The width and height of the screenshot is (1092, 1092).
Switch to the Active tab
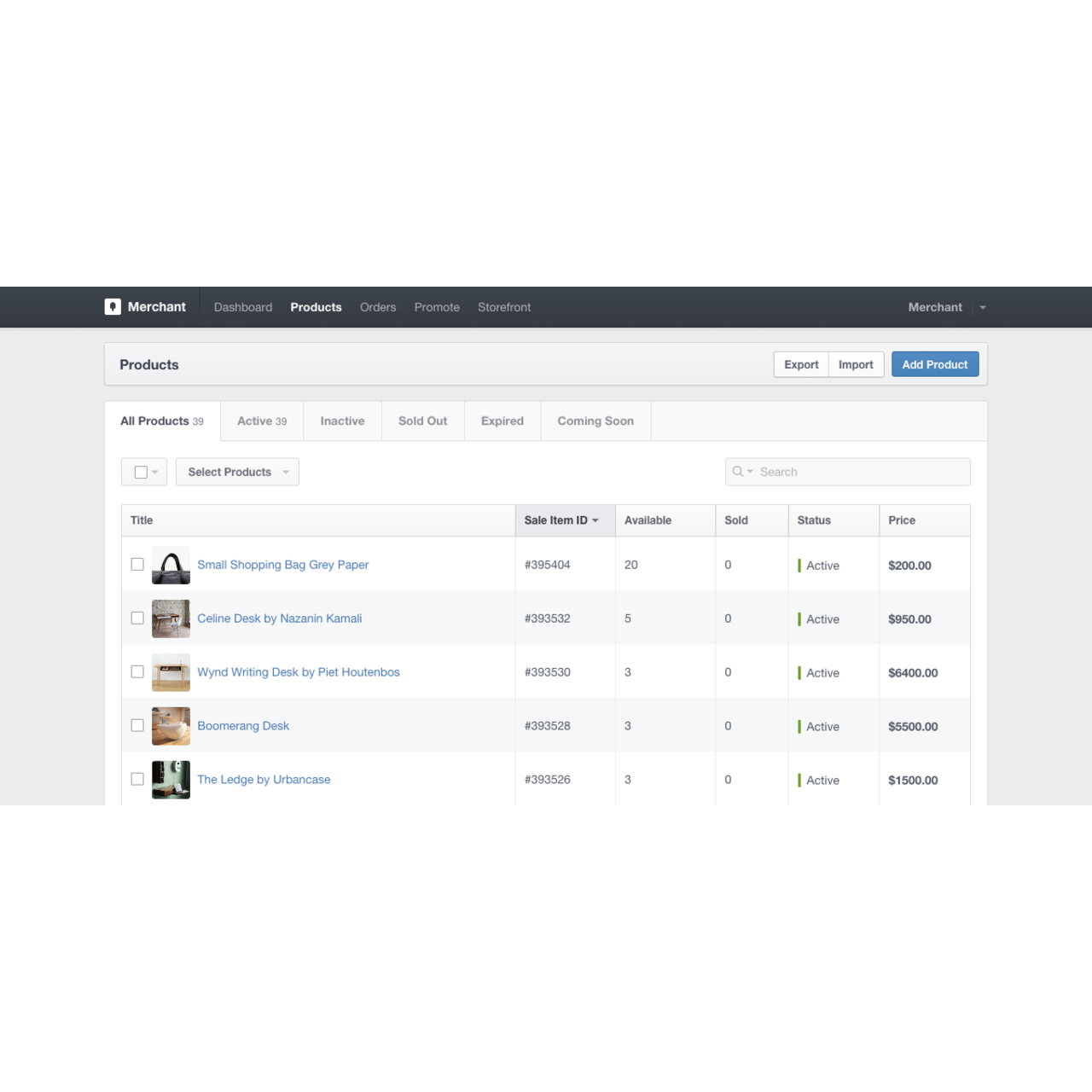[x=261, y=421]
